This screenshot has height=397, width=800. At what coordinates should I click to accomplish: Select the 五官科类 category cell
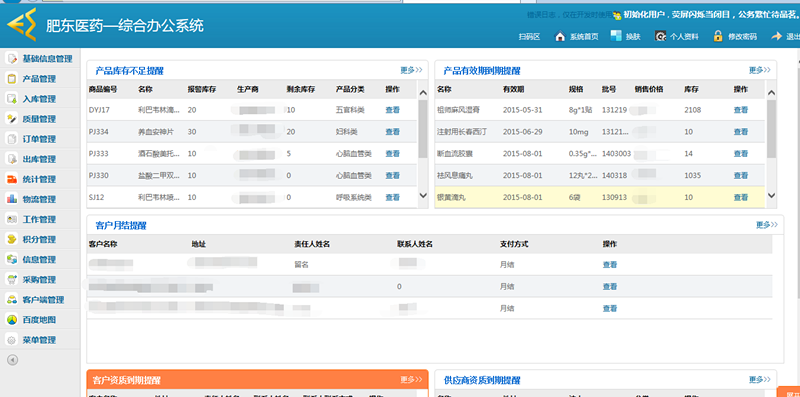(x=350, y=110)
